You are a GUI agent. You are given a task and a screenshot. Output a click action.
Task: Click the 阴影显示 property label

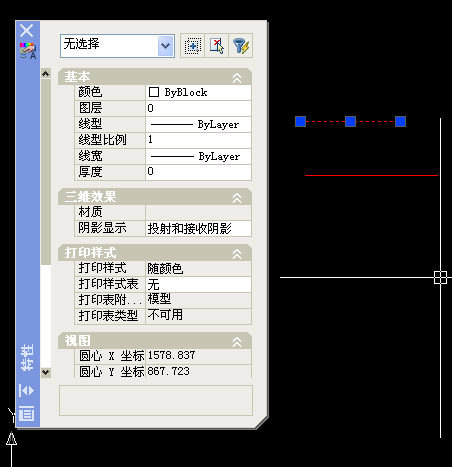pos(102,228)
